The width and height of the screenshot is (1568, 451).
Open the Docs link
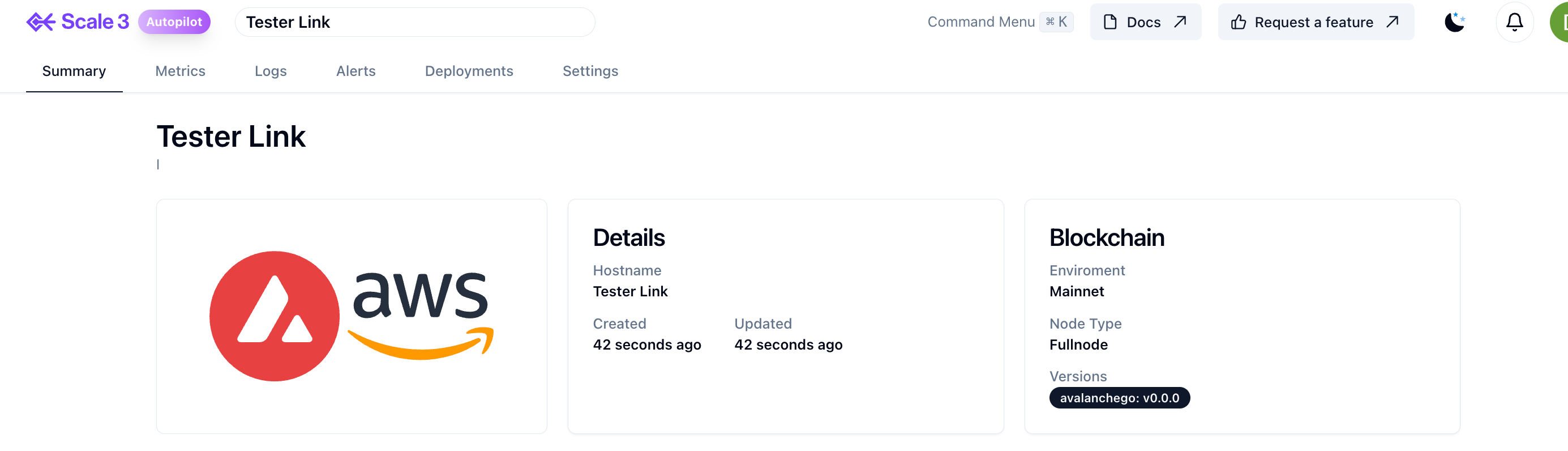pyautogui.click(x=1145, y=22)
